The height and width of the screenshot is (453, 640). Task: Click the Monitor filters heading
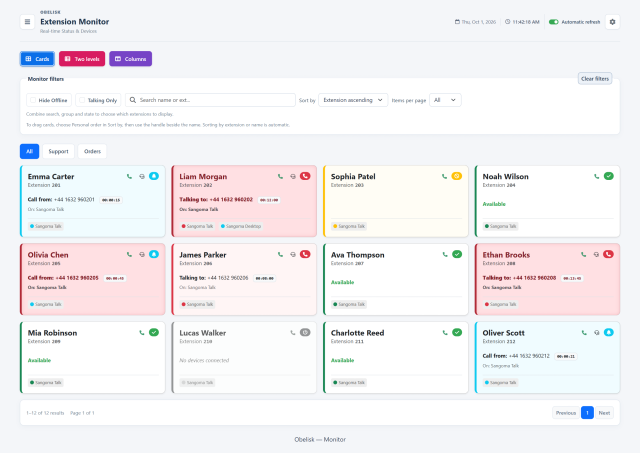(46, 79)
